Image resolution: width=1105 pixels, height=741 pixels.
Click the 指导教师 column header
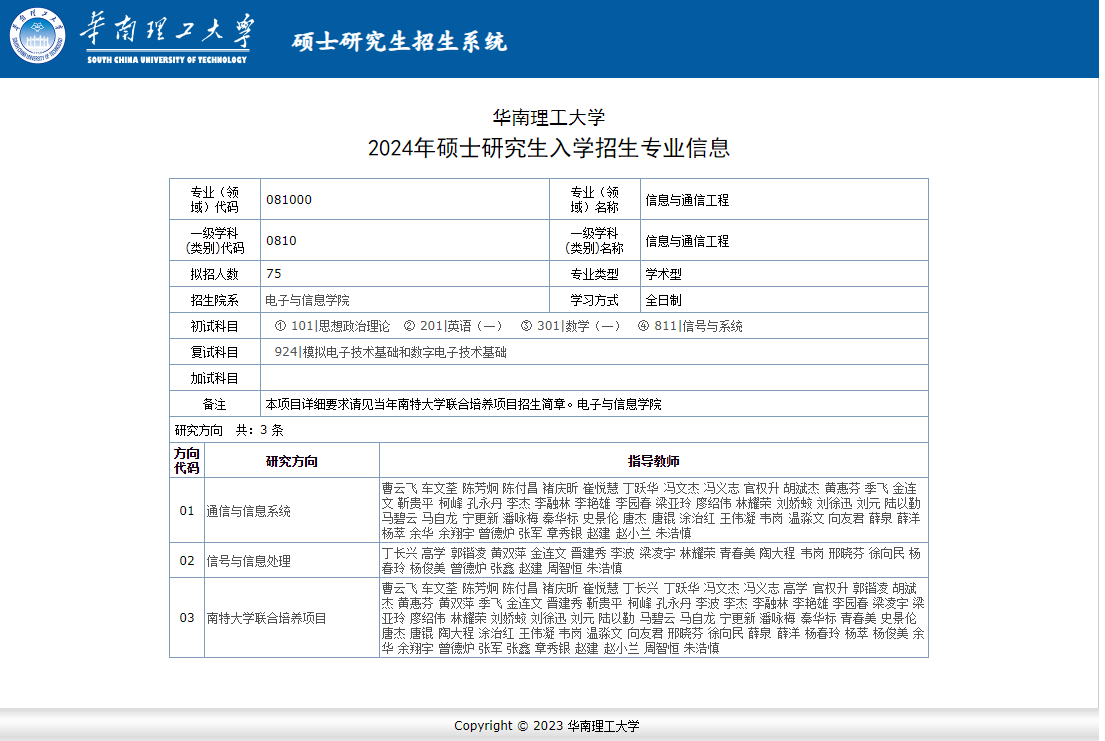[x=653, y=461]
